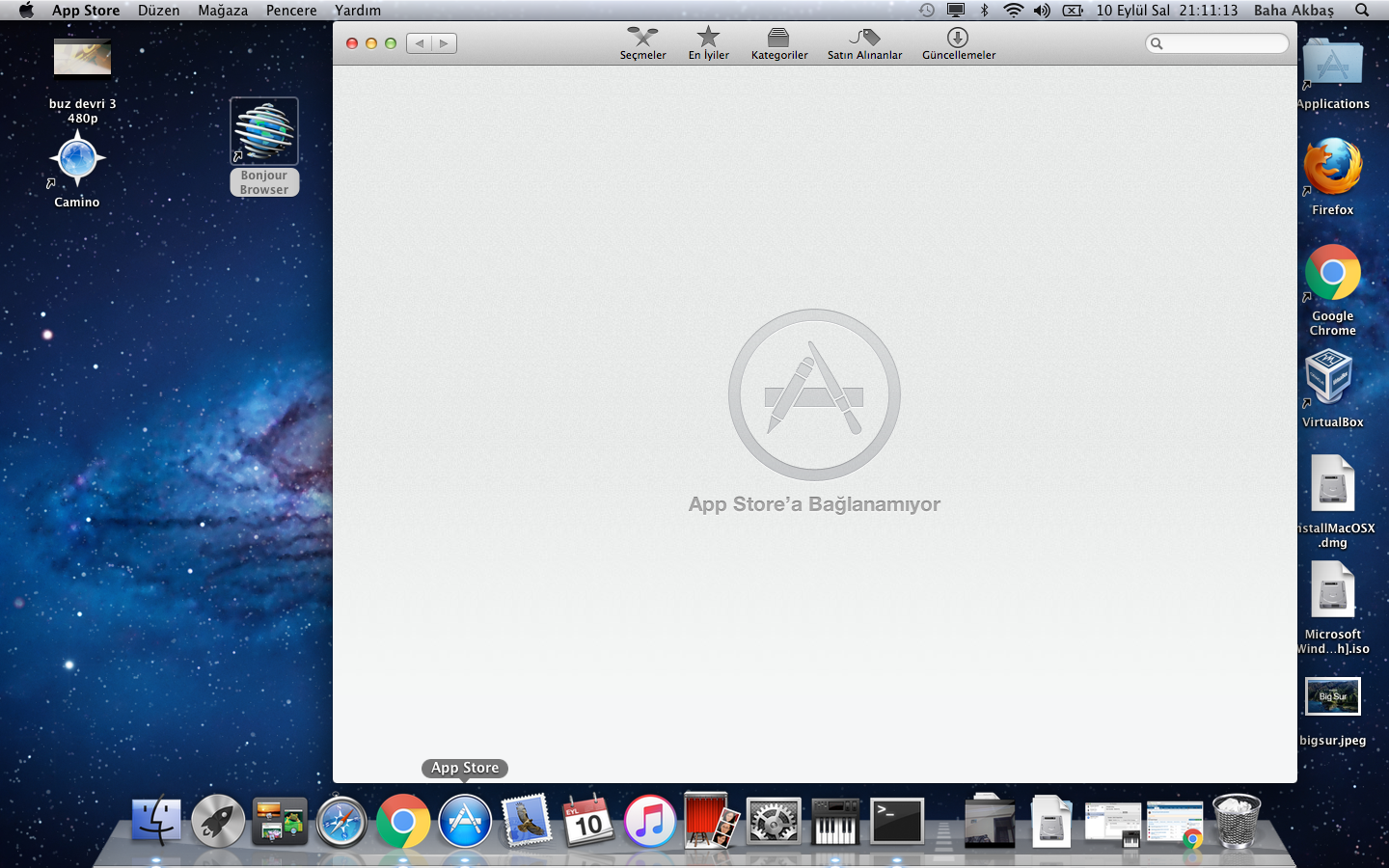Open the disk image file in the Dock
The width and height of the screenshot is (1389, 868).
pyautogui.click(x=1050, y=822)
